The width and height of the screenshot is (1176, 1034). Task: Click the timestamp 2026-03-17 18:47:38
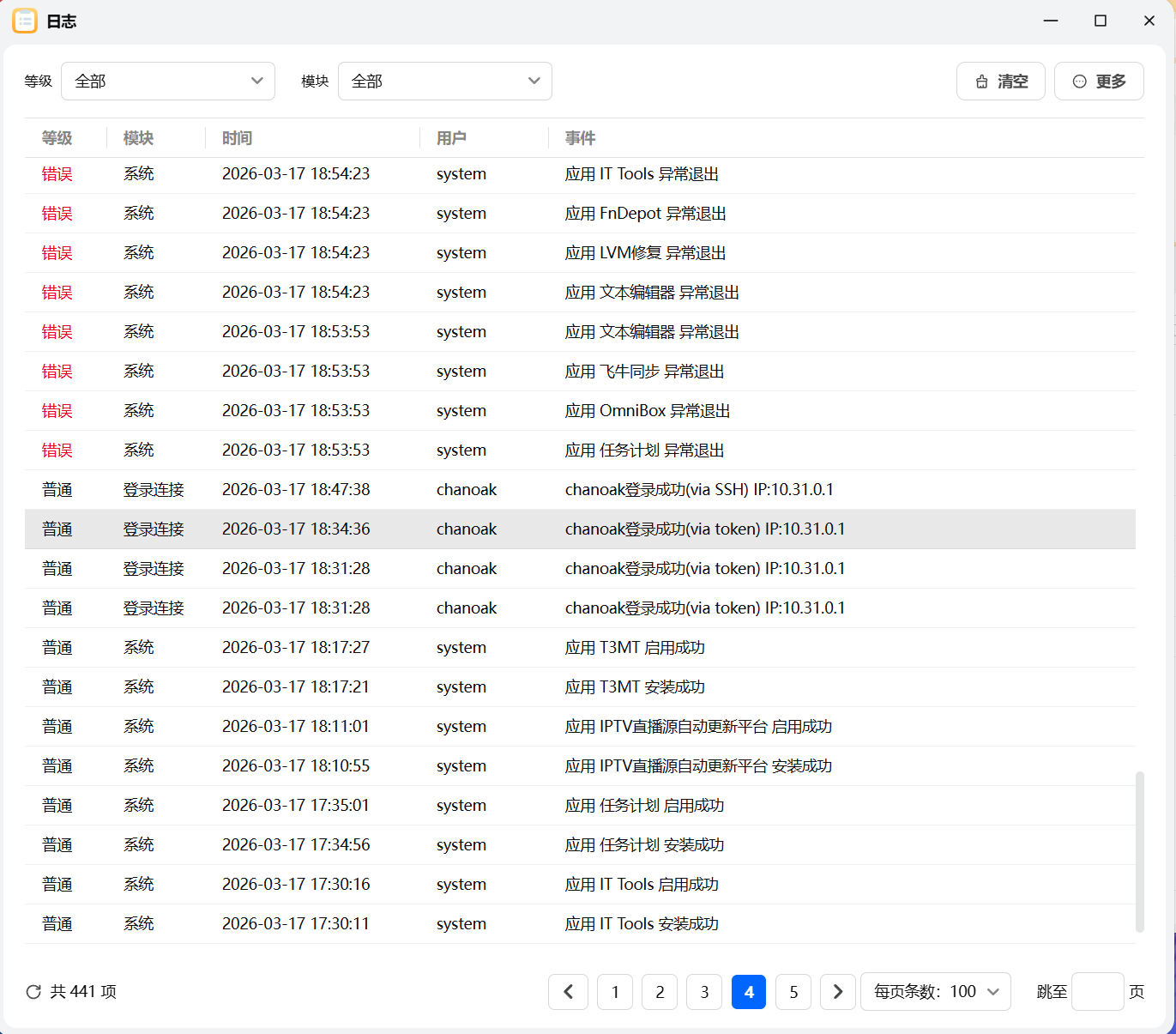pyautogui.click(x=296, y=490)
